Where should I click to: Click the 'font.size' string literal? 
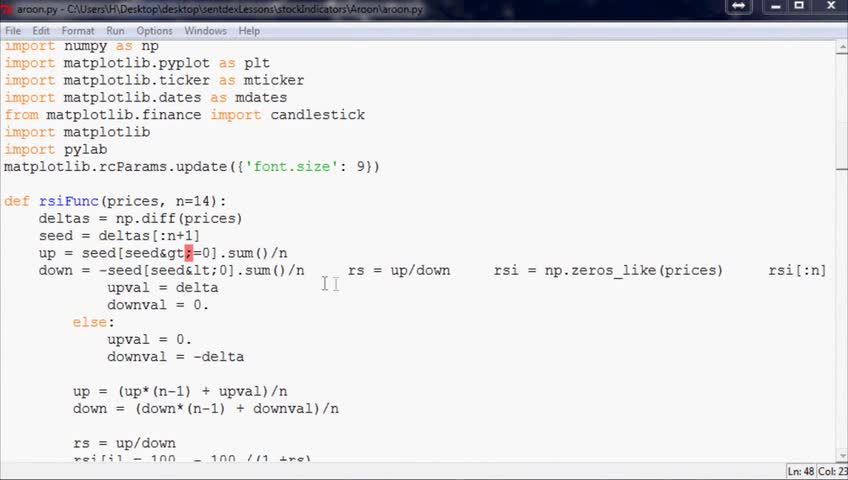pyautogui.click(x=295, y=167)
